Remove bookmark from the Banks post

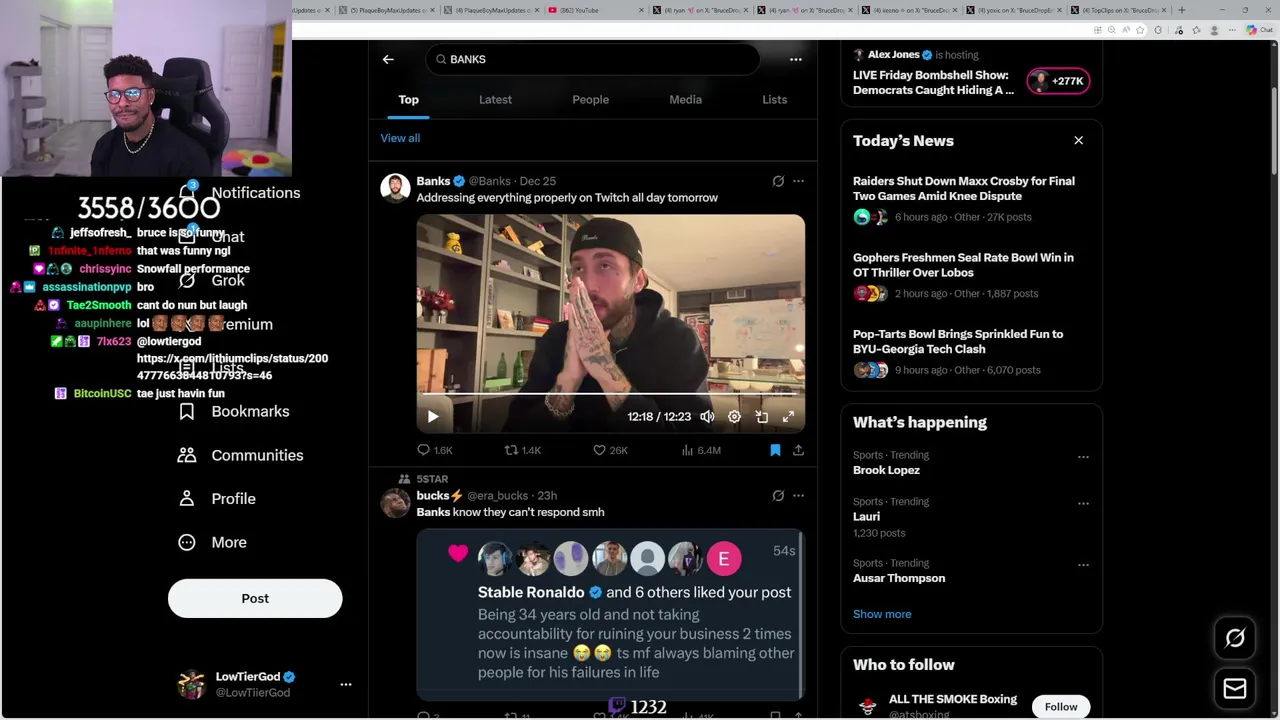(775, 450)
